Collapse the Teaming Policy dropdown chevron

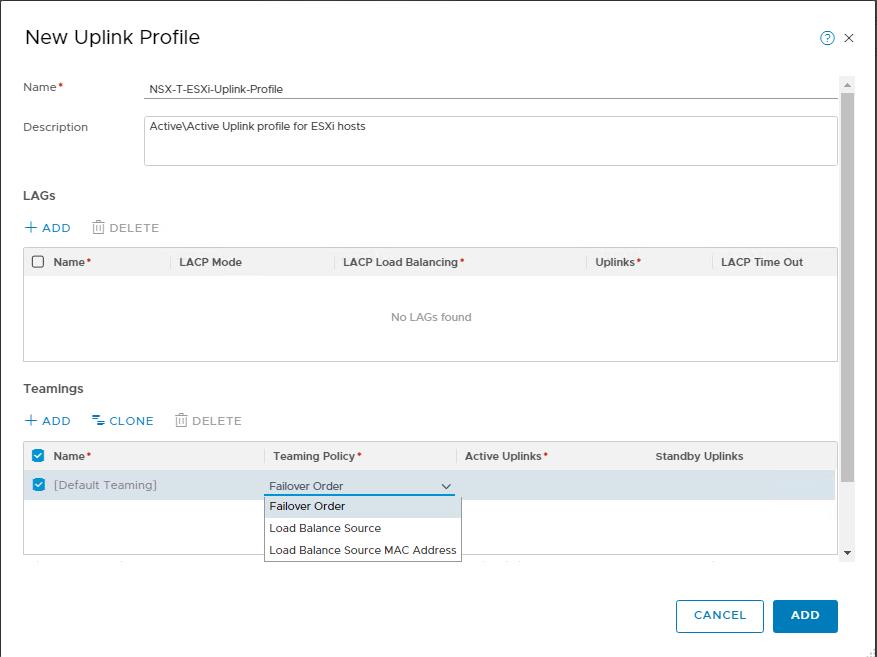tap(446, 486)
